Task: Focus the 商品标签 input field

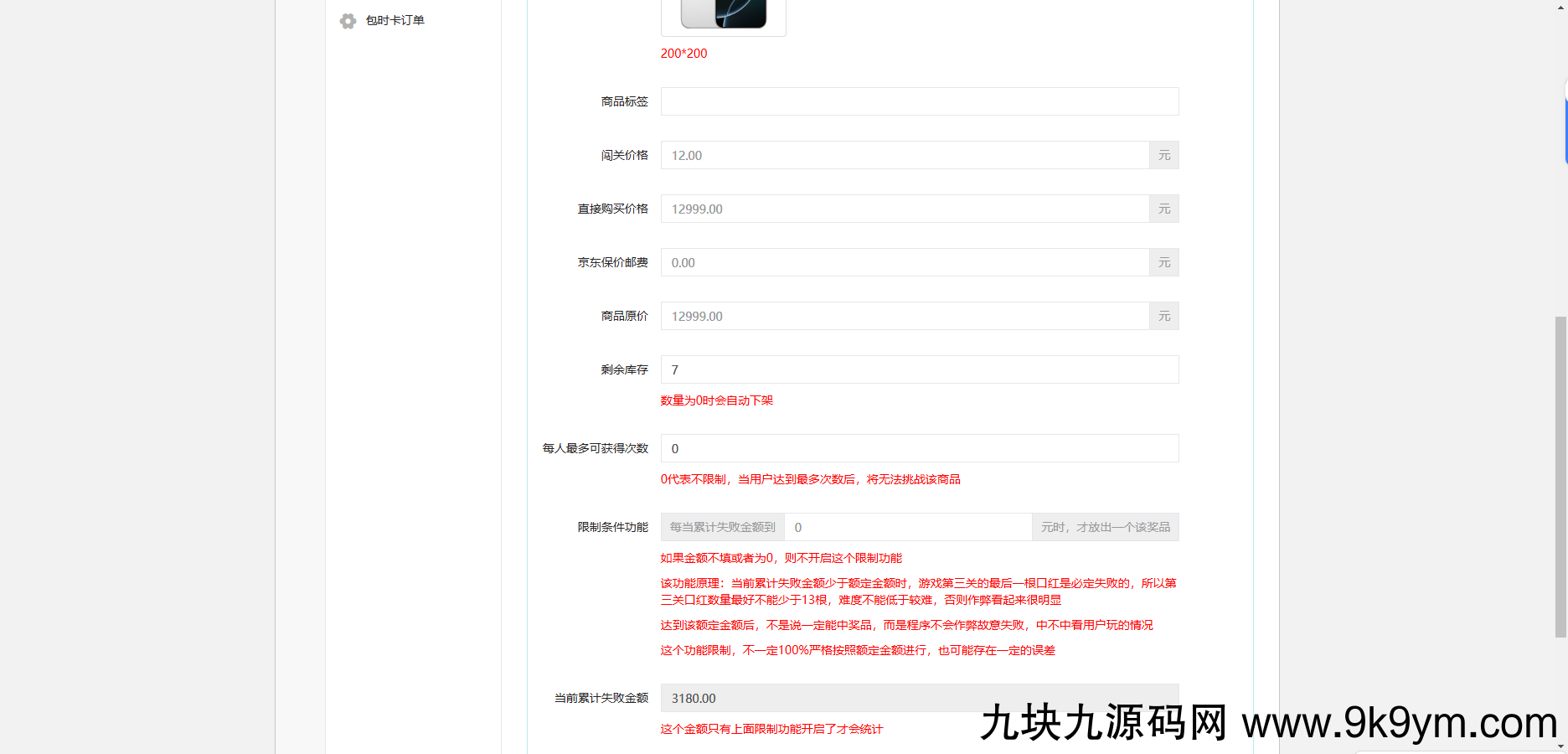Action: tap(919, 101)
